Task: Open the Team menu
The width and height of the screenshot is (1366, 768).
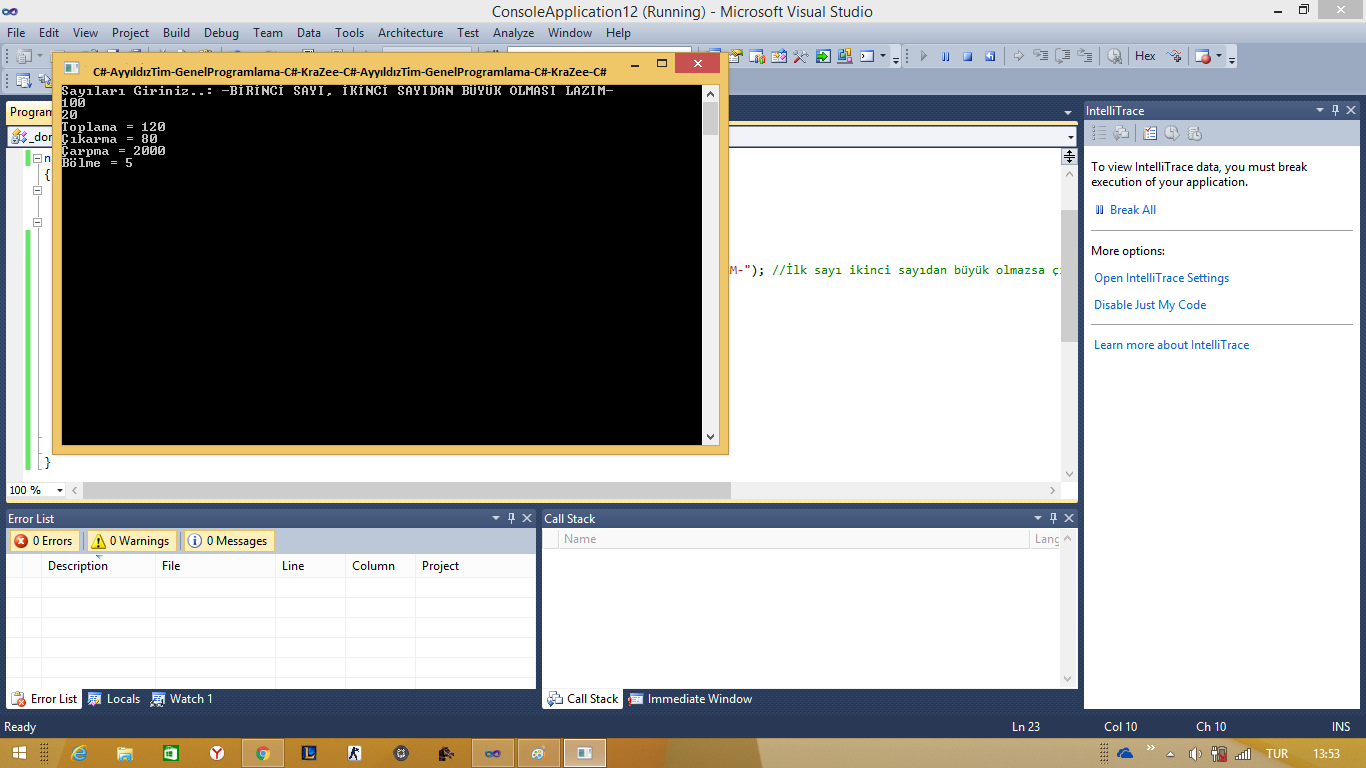Action: [x=267, y=32]
